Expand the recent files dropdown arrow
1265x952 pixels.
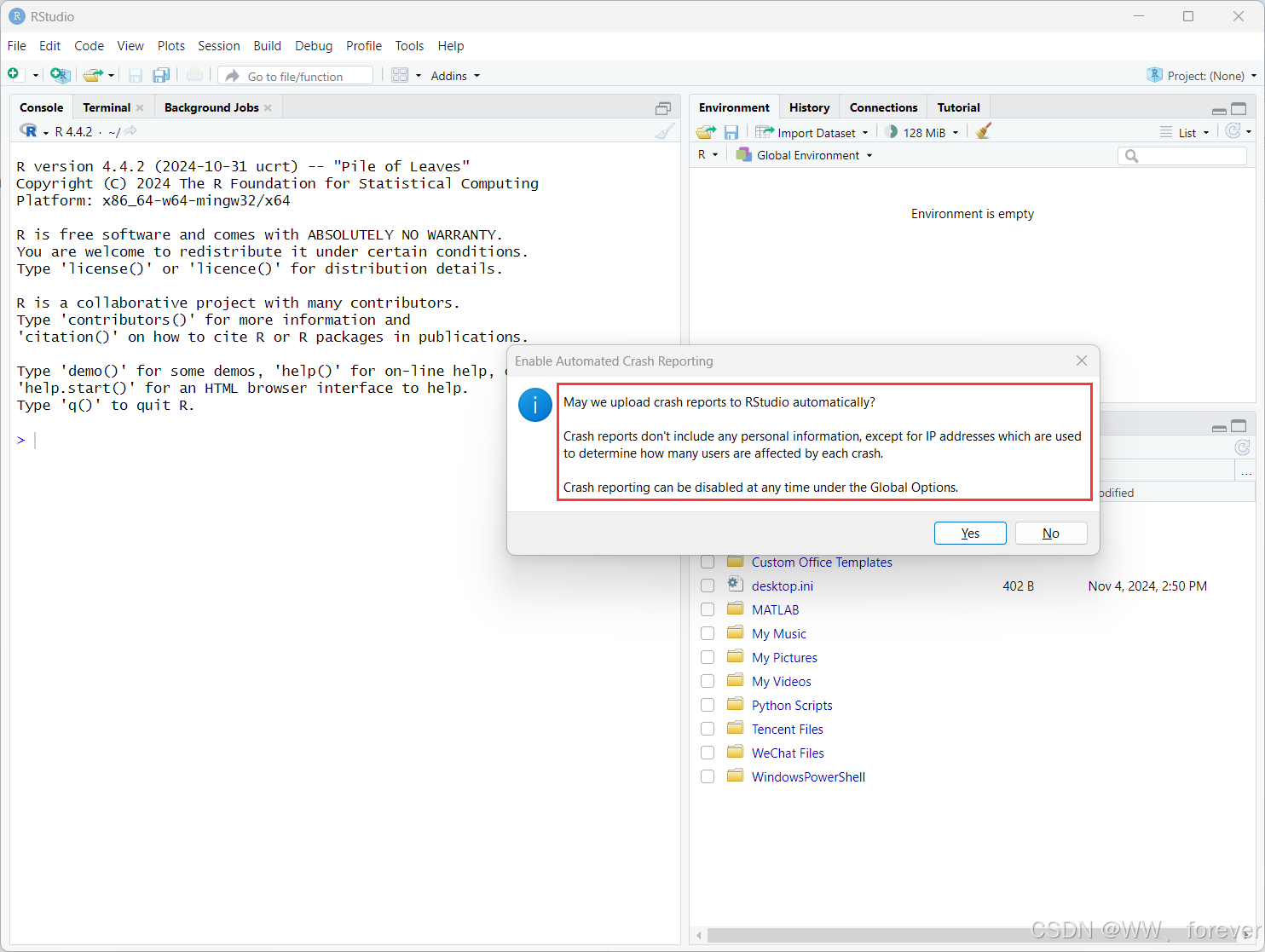(x=111, y=76)
